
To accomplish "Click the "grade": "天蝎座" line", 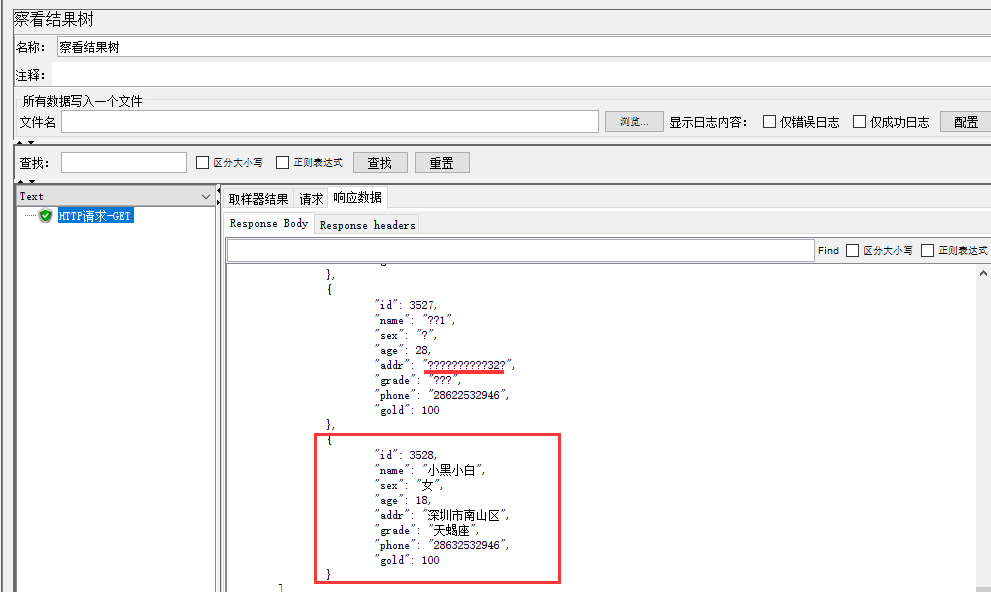I will [427, 530].
